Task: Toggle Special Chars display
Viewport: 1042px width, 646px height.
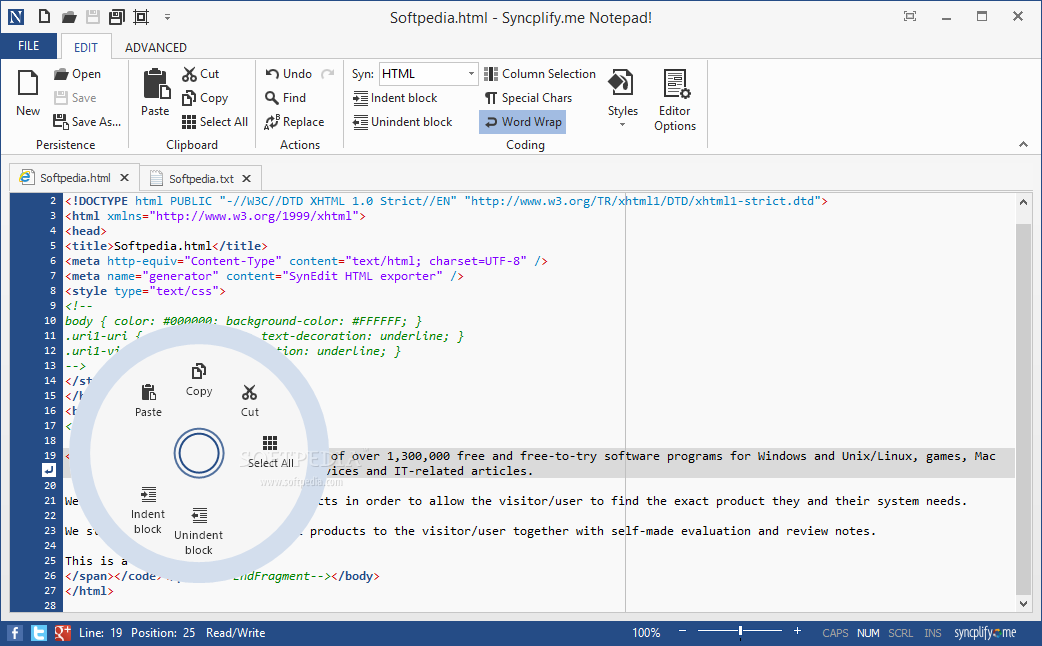Action: pyautogui.click(x=528, y=98)
